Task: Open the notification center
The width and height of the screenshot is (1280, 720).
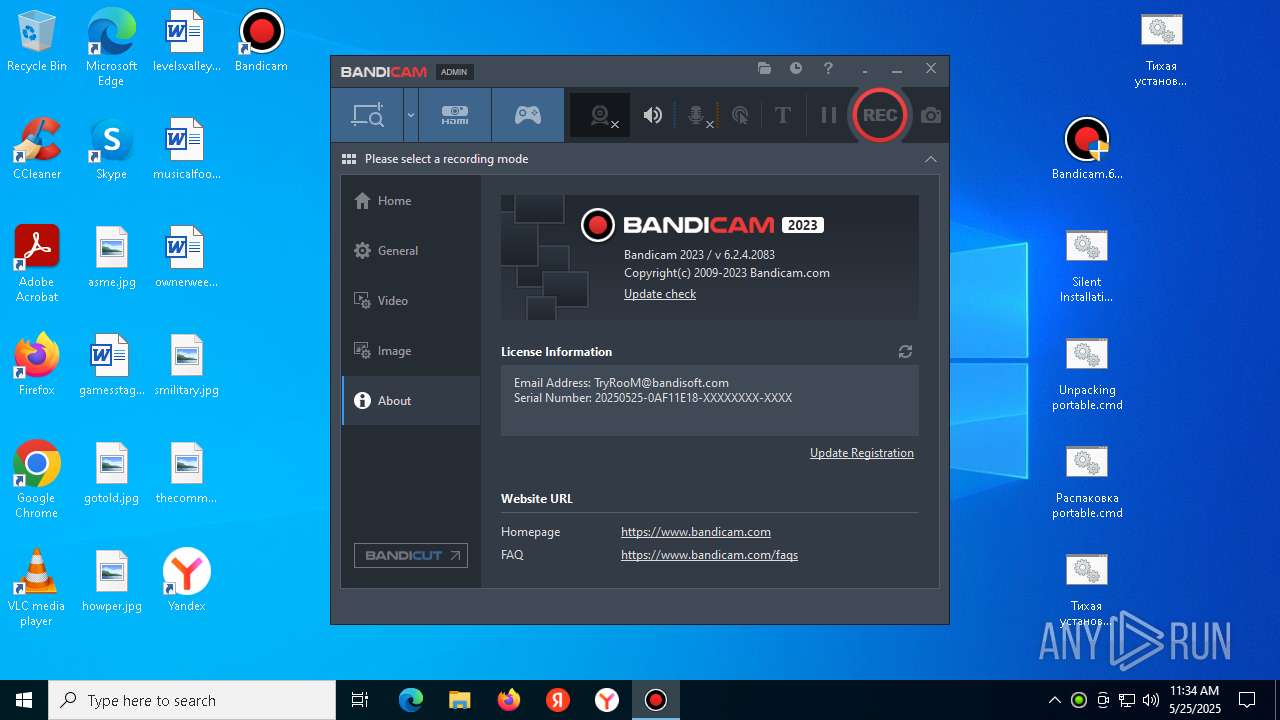Action: (1247, 700)
